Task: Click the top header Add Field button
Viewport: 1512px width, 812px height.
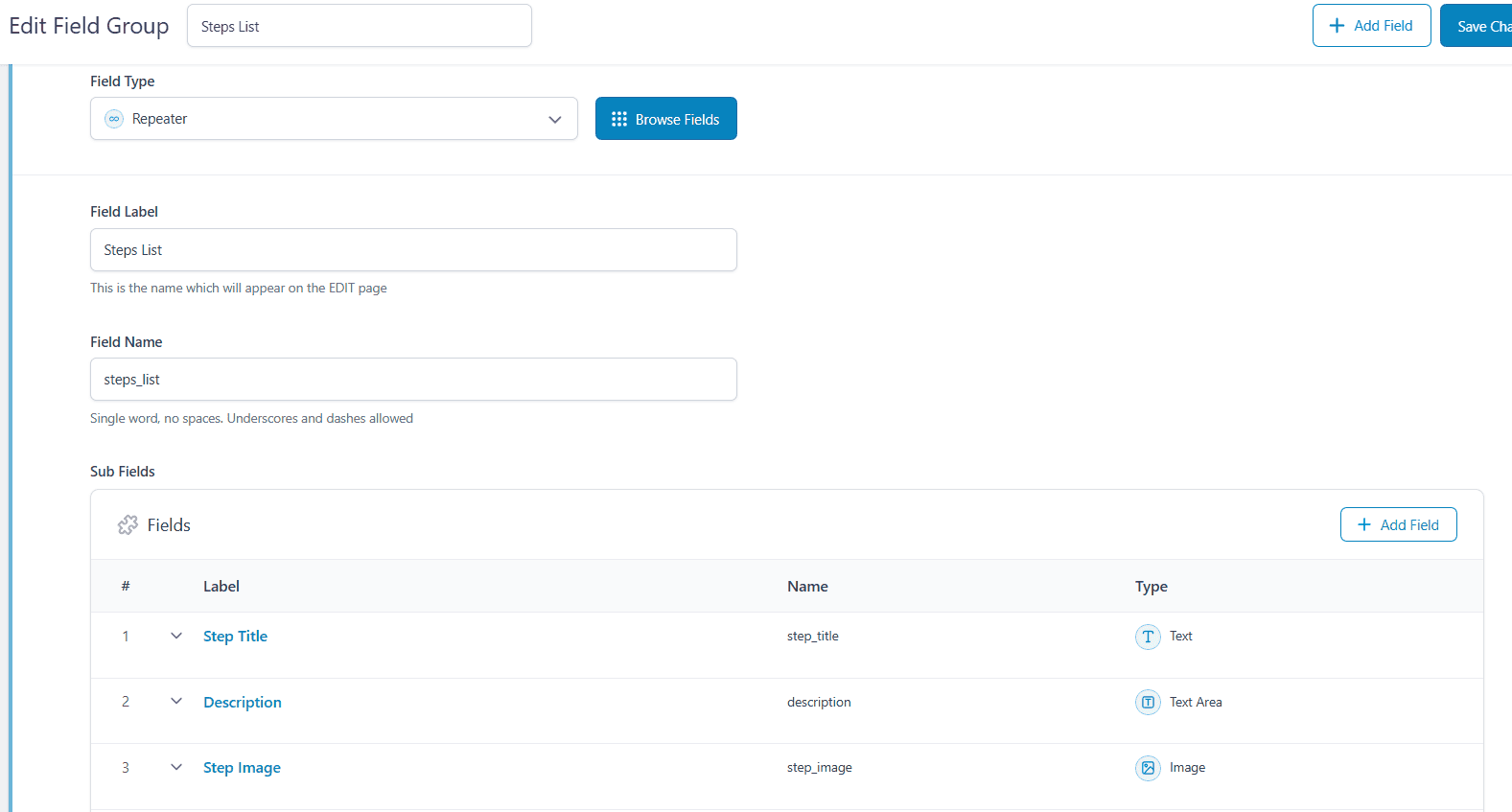Action: pos(1371,26)
